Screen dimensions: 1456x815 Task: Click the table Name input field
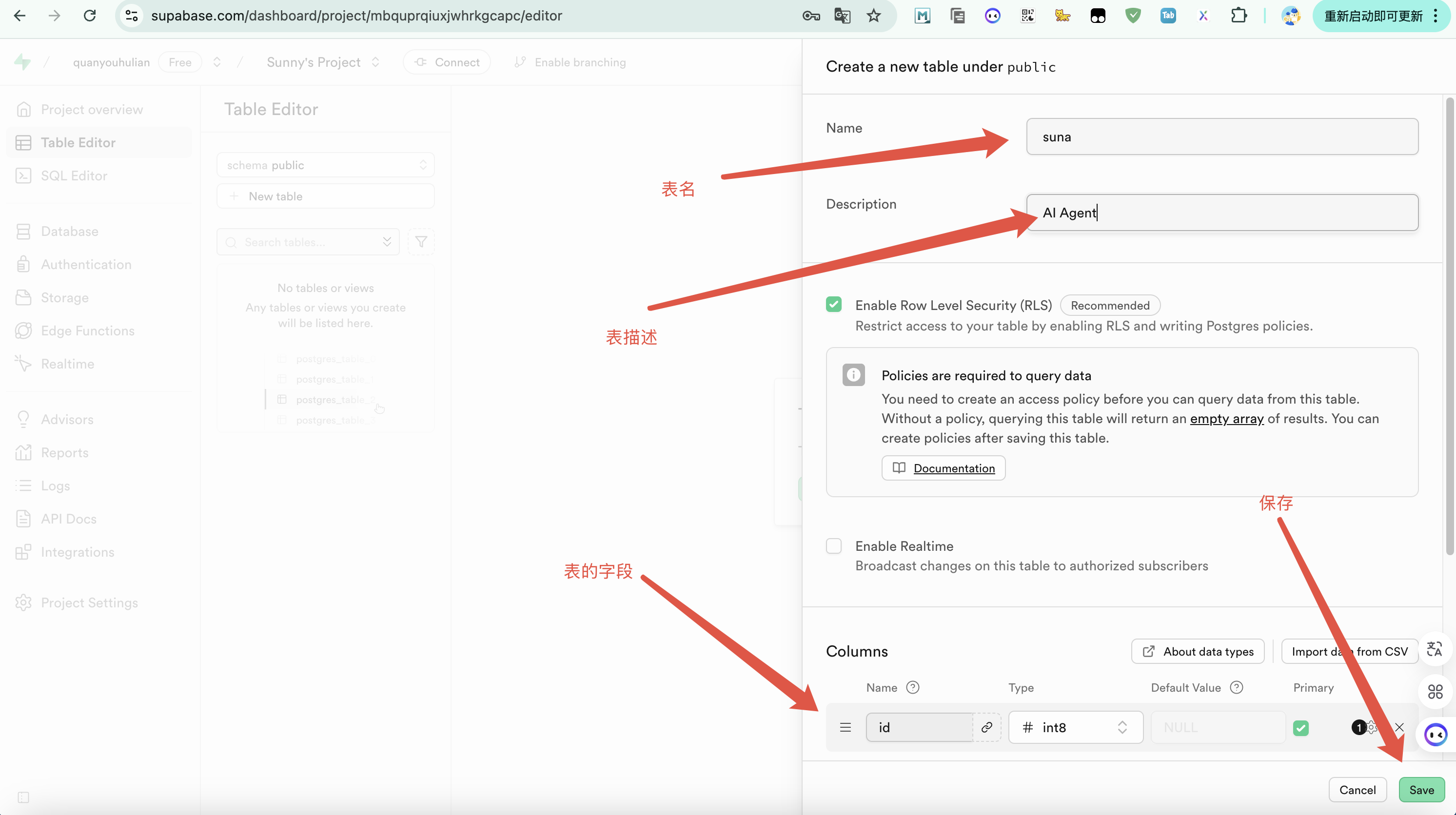point(1221,137)
